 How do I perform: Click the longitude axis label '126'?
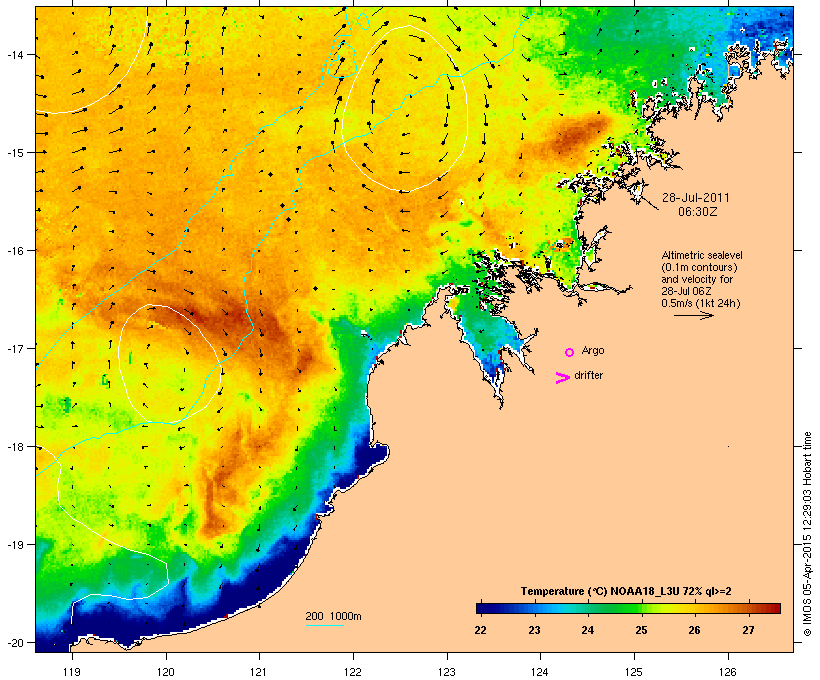click(728, 672)
